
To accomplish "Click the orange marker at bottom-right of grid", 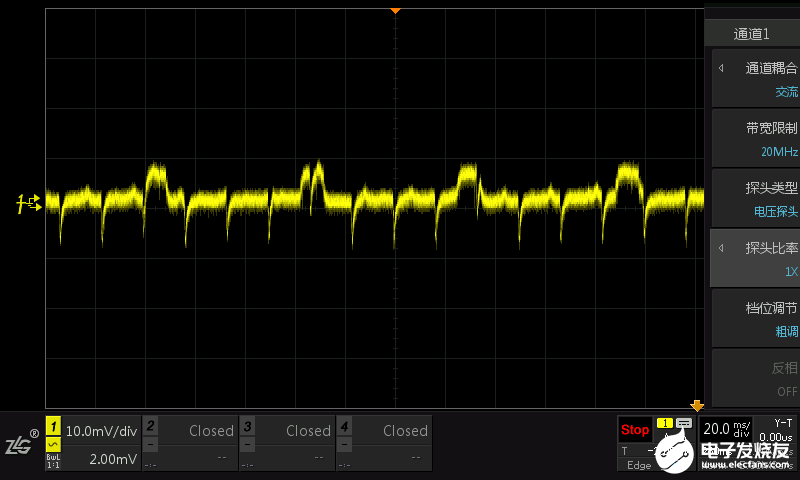I will 697,406.
